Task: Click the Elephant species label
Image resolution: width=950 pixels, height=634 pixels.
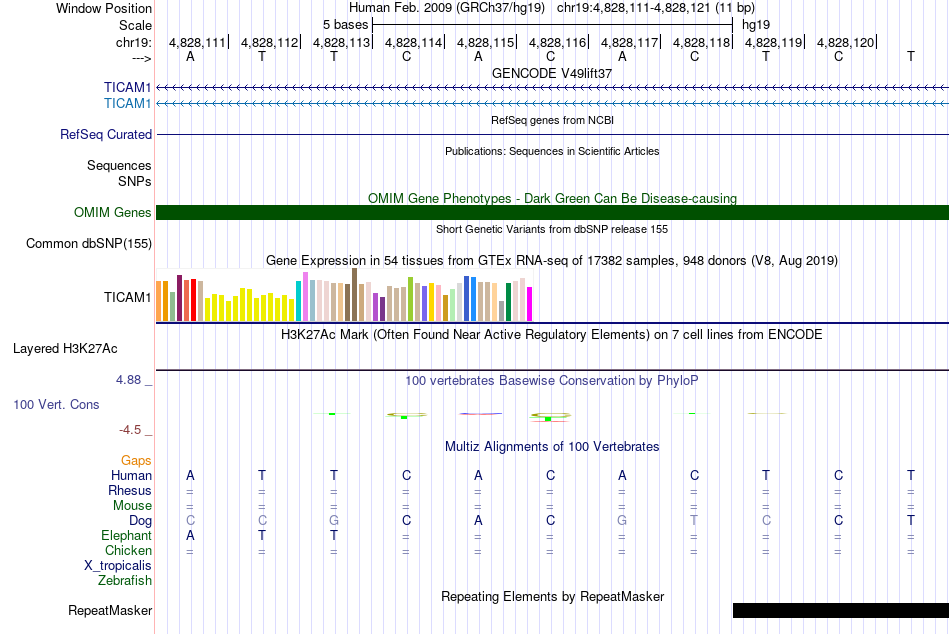Action: (126, 536)
